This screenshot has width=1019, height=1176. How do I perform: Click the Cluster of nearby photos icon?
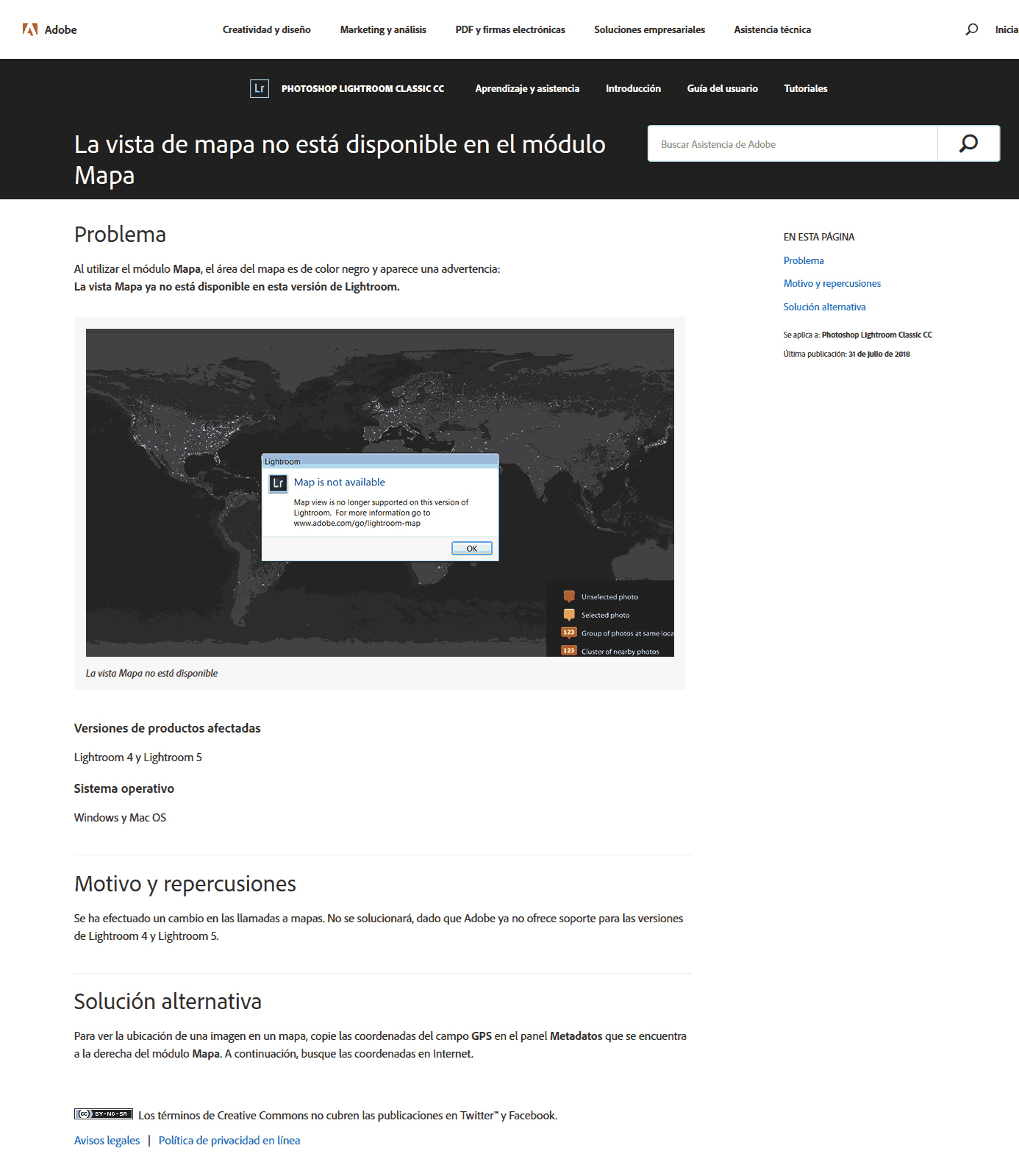pyautogui.click(x=569, y=651)
